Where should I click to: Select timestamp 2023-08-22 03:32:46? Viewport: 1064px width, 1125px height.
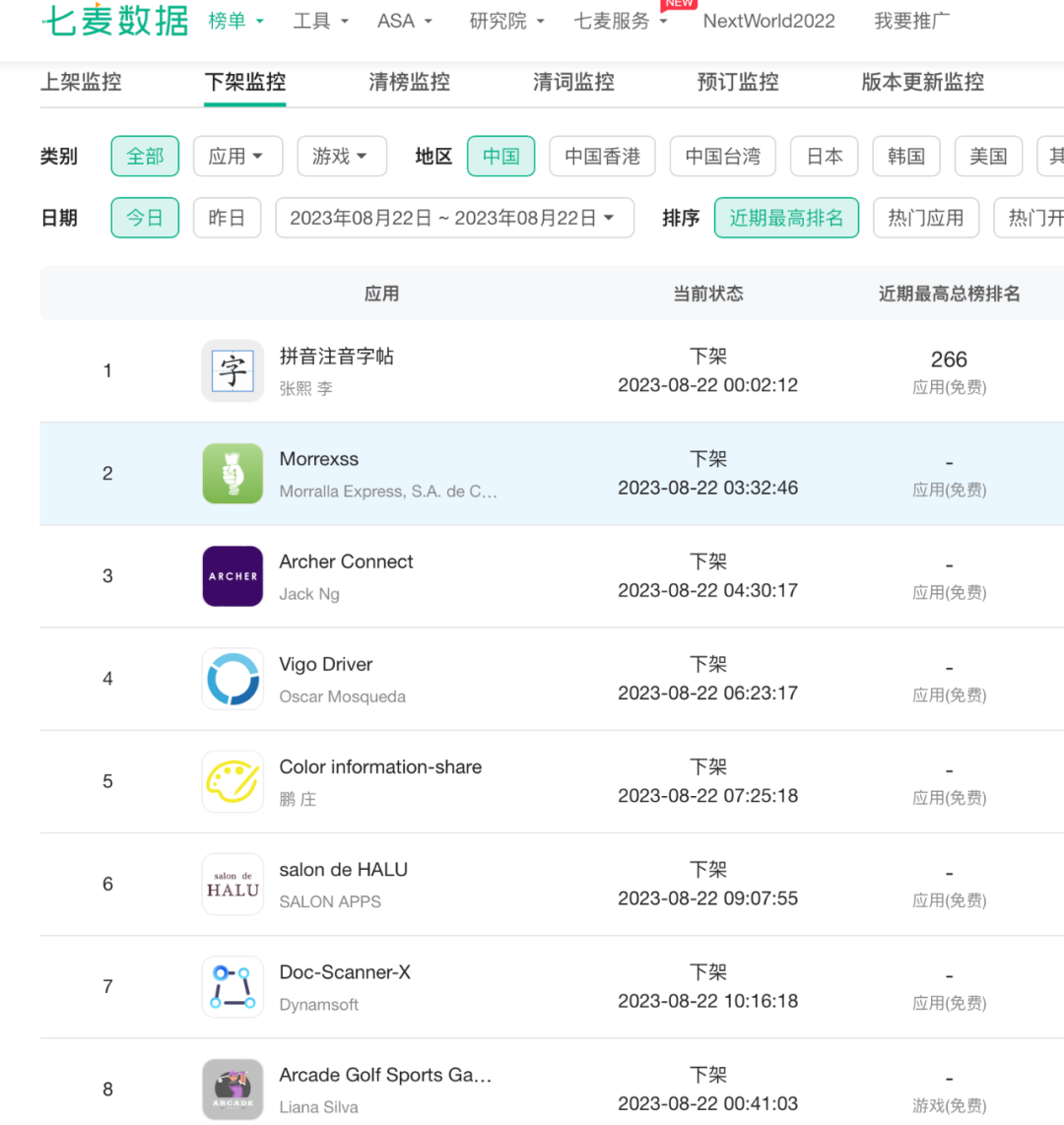(x=707, y=488)
